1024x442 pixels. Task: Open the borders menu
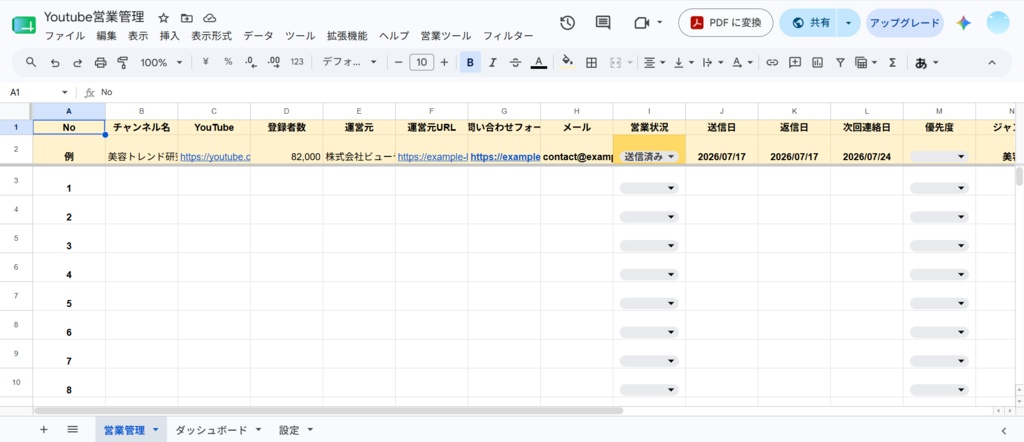pyautogui.click(x=591, y=63)
